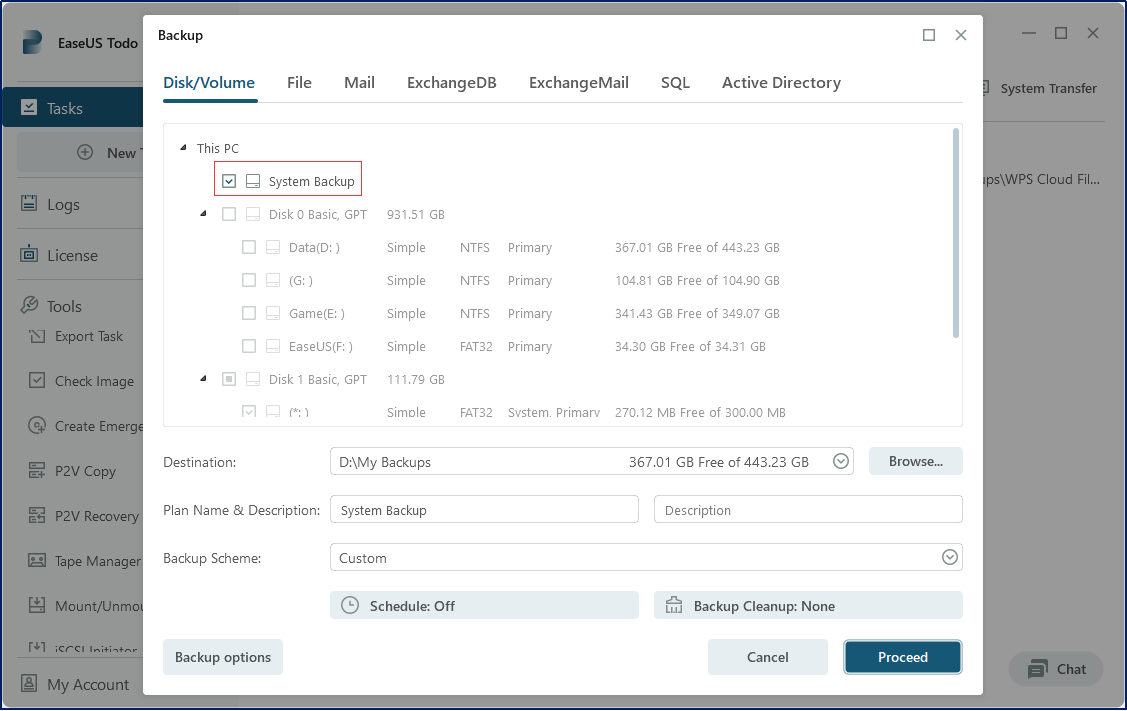1127x711 pixels.
Task: Click the Tape Manager icon
Action: click(37, 561)
